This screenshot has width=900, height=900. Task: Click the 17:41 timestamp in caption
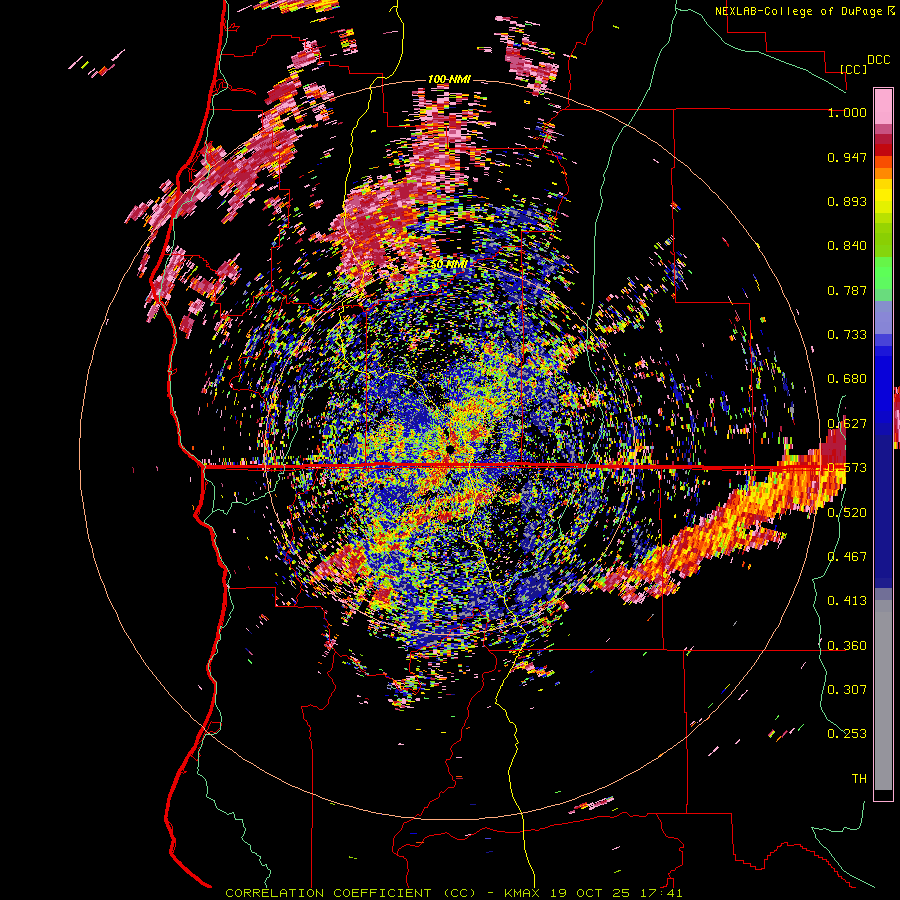(660, 893)
